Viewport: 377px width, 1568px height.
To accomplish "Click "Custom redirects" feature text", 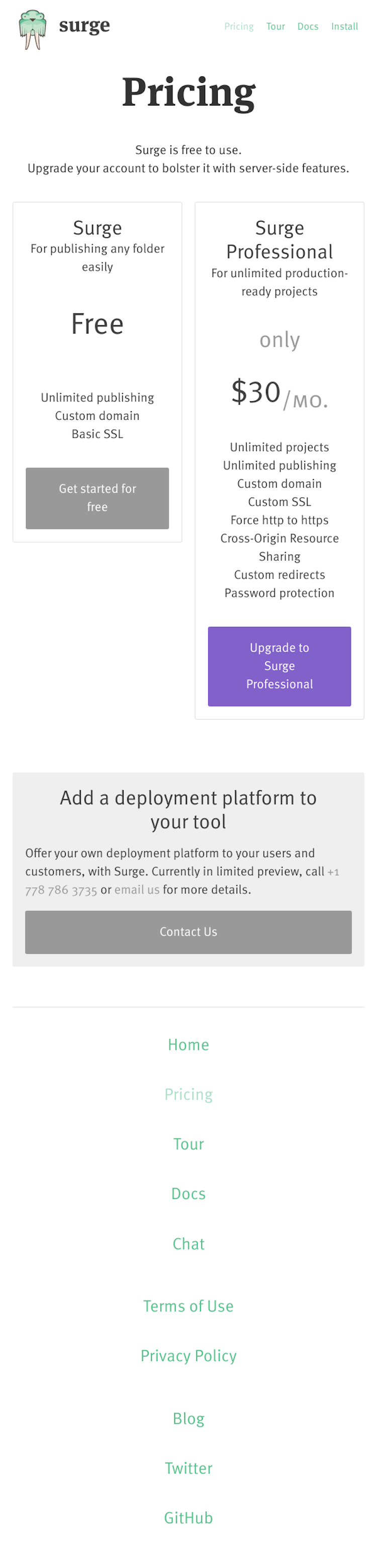I will [279, 575].
